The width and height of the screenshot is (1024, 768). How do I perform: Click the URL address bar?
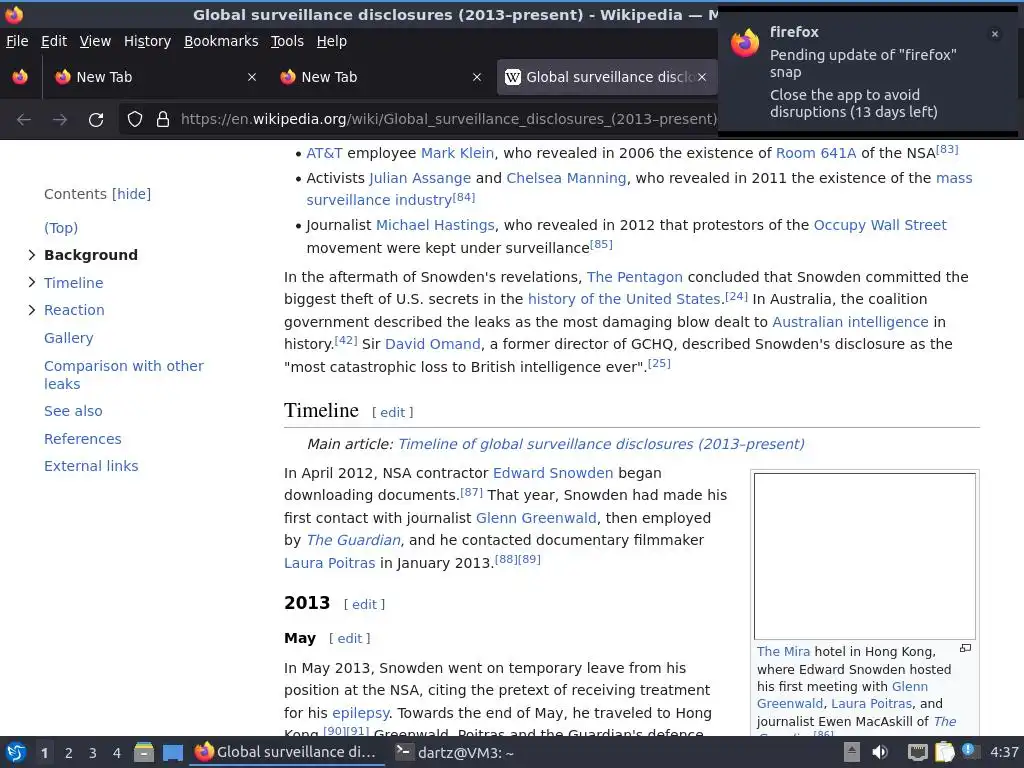click(x=449, y=119)
